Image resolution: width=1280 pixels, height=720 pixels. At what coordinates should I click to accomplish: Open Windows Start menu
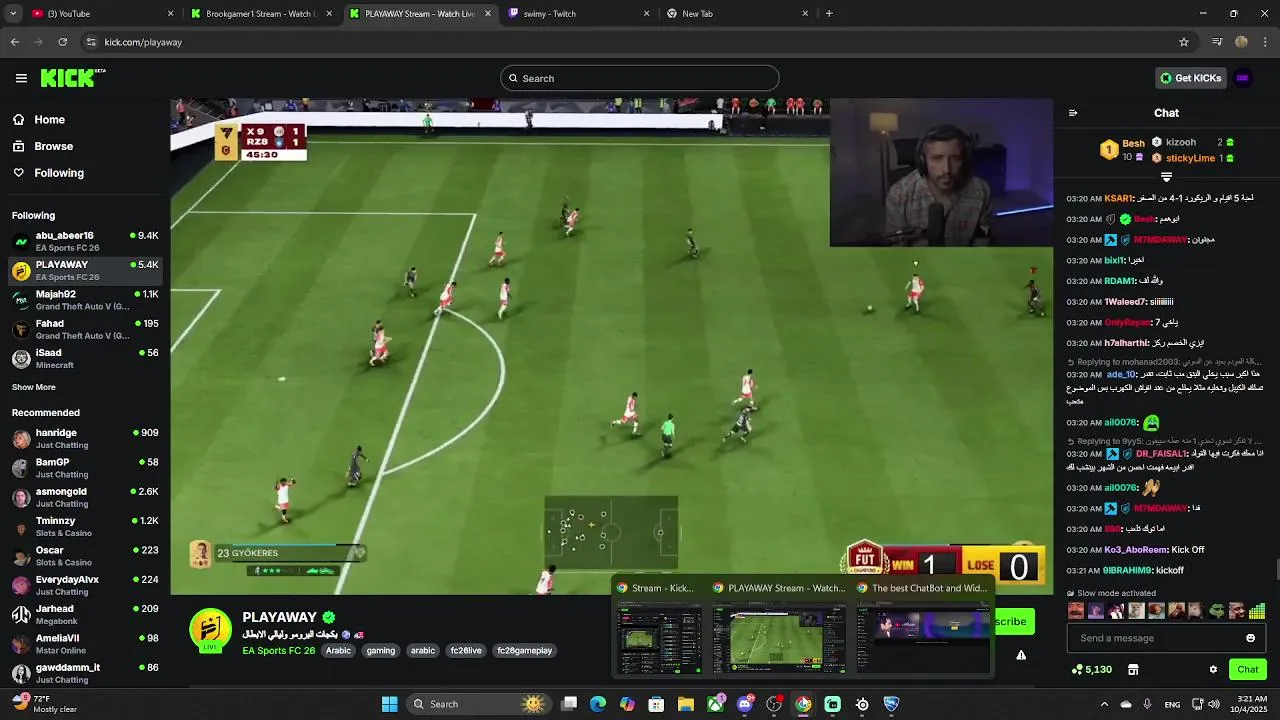pyautogui.click(x=389, y=704)
